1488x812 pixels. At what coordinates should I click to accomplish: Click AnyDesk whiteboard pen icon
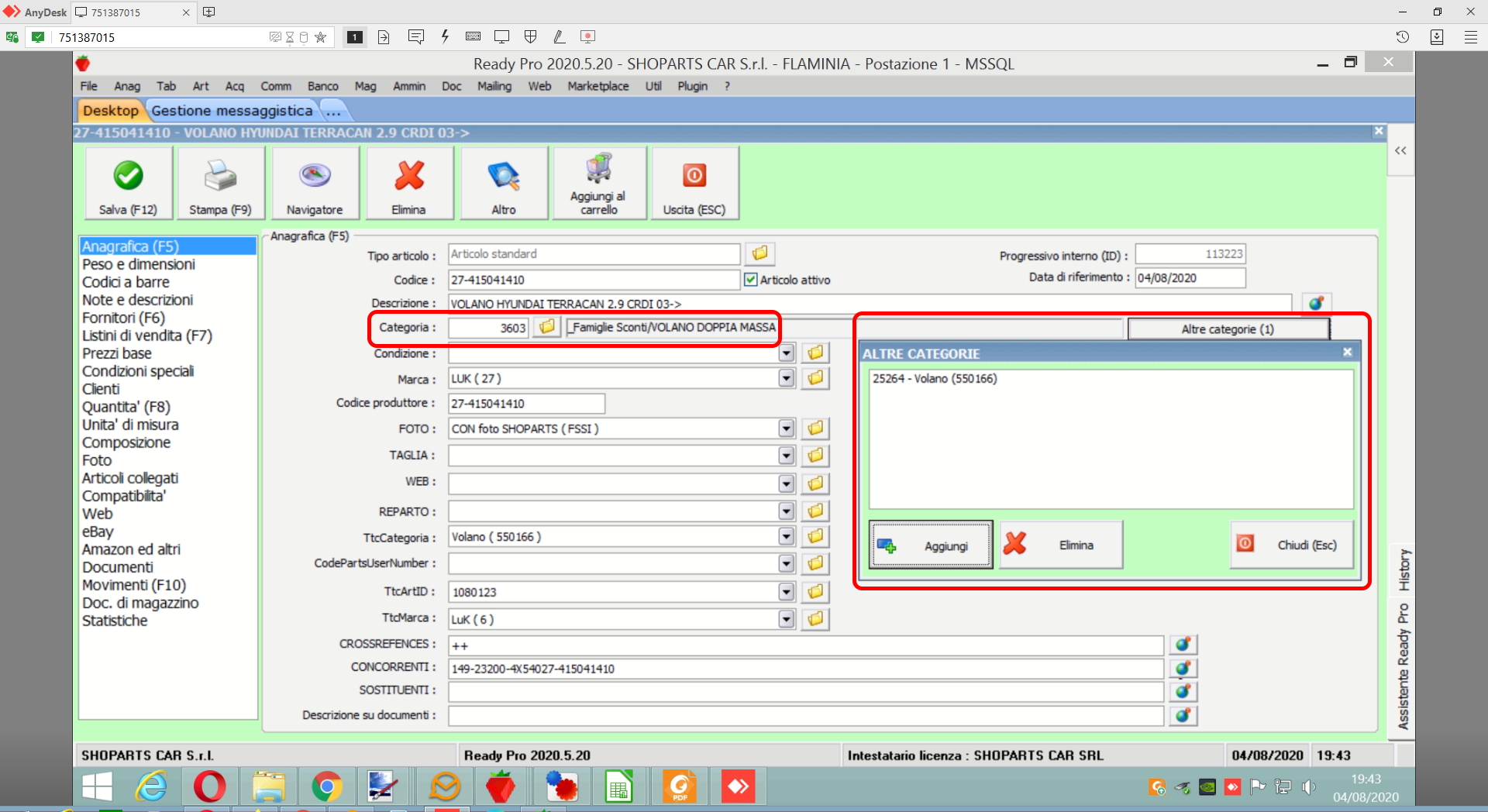[559, 36]
